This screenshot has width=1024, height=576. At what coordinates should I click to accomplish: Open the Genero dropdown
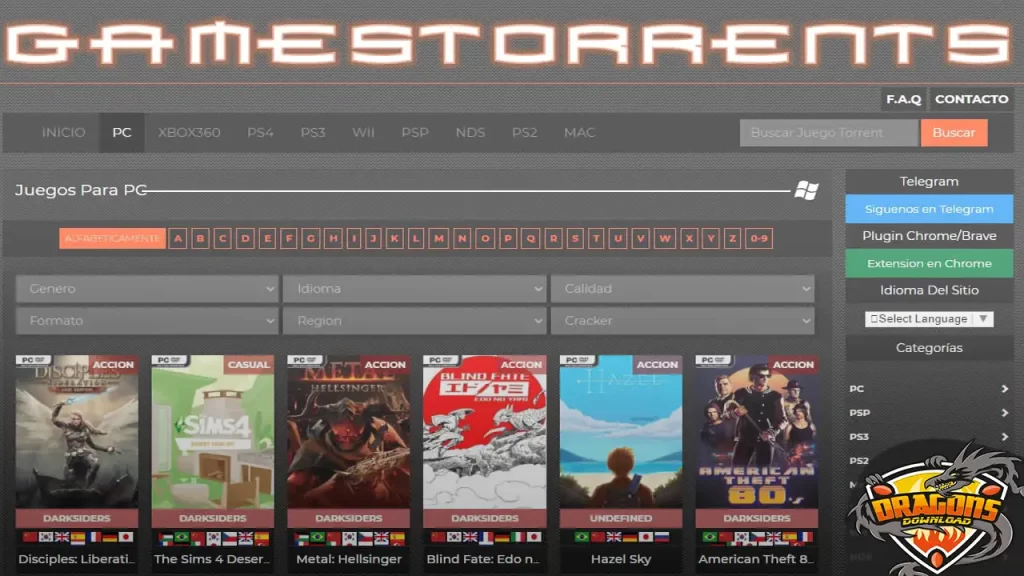[x=146, y=288]
